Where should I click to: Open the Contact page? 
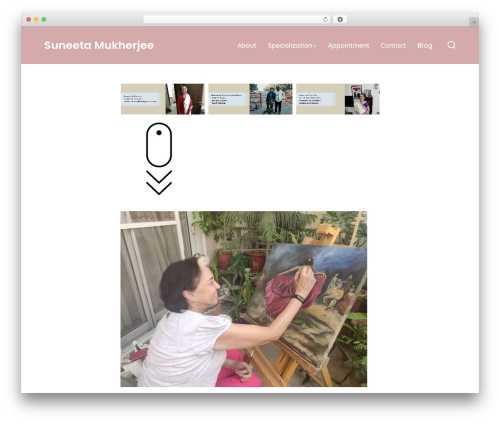click(x=393, y=45)
